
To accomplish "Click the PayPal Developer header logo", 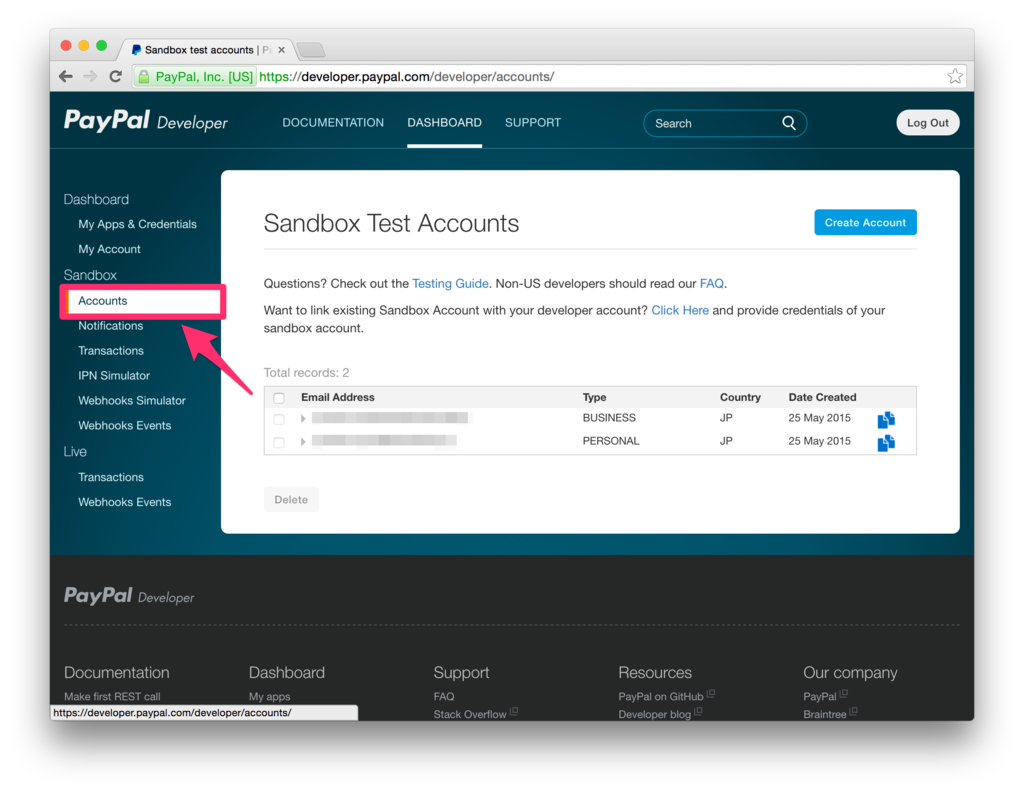I will click(146, 121).
